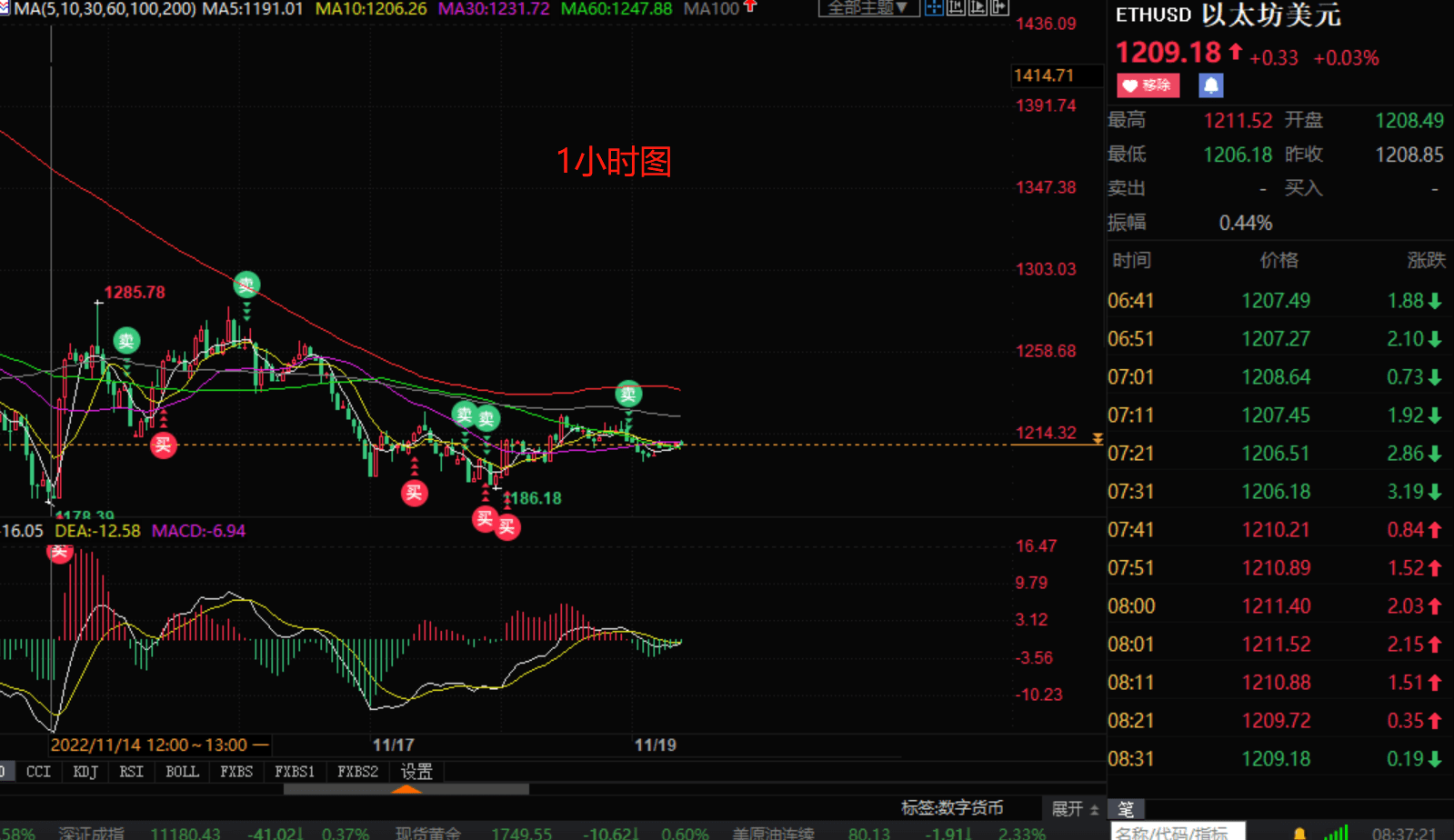This screenshot has width=1454, height=840.
Task: Click the 08:01 trade row at 1211.52
Action: pyautogui.click(x=1275, y=645)
